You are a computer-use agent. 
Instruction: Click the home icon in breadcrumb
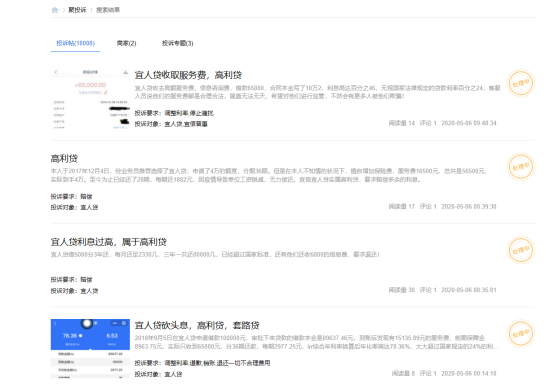[x=54, y=10]
